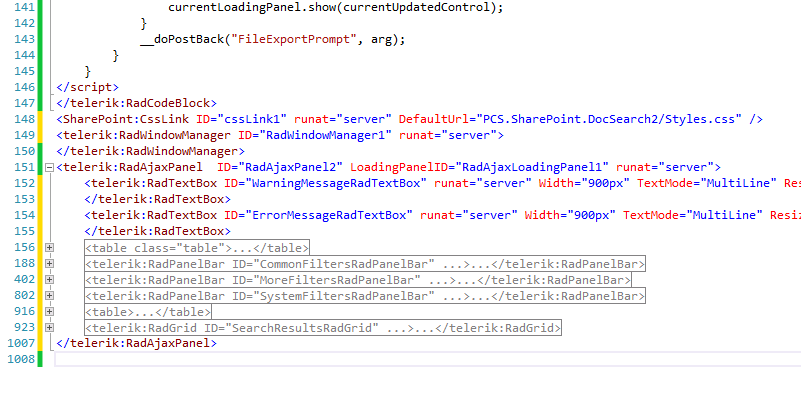
Task: Click line number 149
Action: (x=25, y=135)
